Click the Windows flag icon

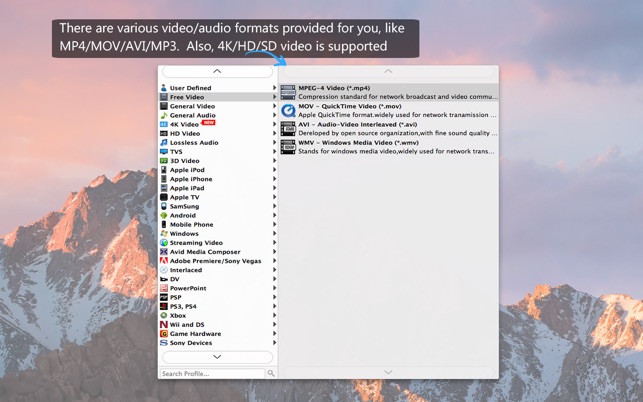pyautogui.click(x=164, y=233)
